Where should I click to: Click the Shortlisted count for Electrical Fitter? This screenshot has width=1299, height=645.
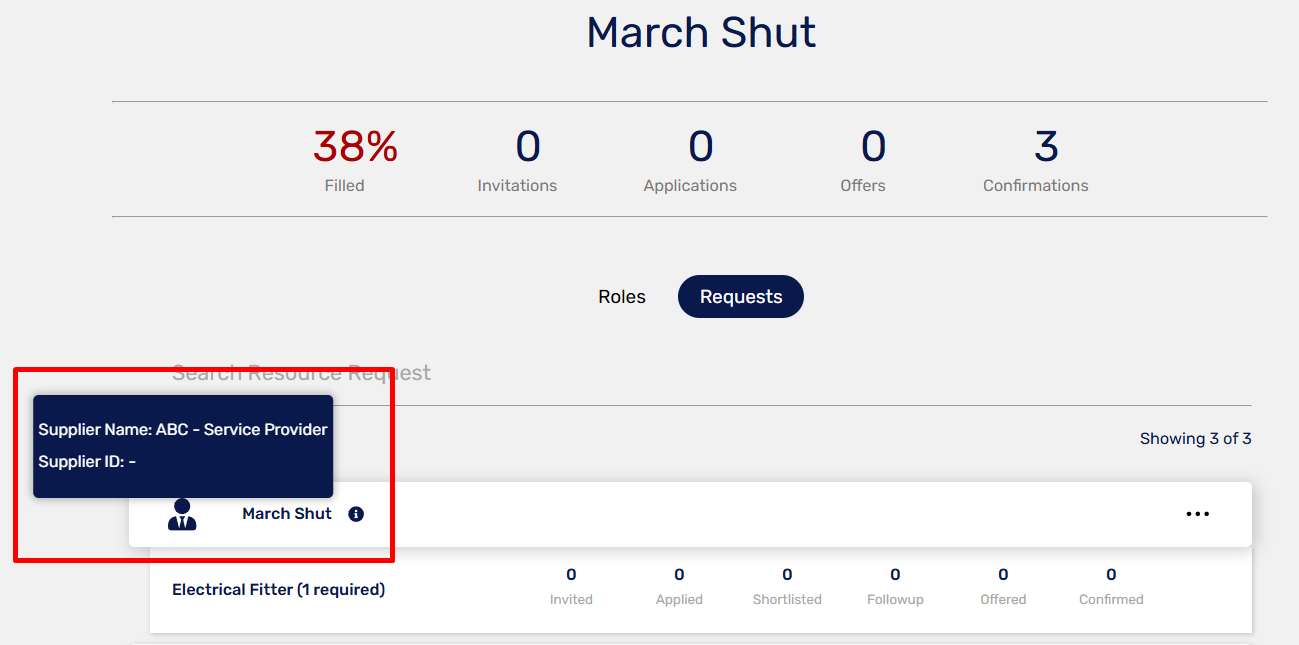coord(787,586)
